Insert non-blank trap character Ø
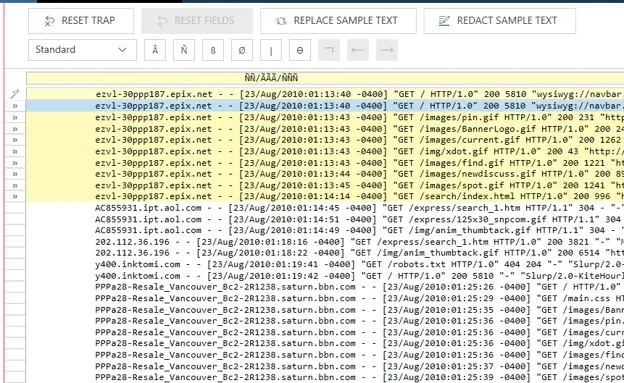 click(x=242, y=50)
